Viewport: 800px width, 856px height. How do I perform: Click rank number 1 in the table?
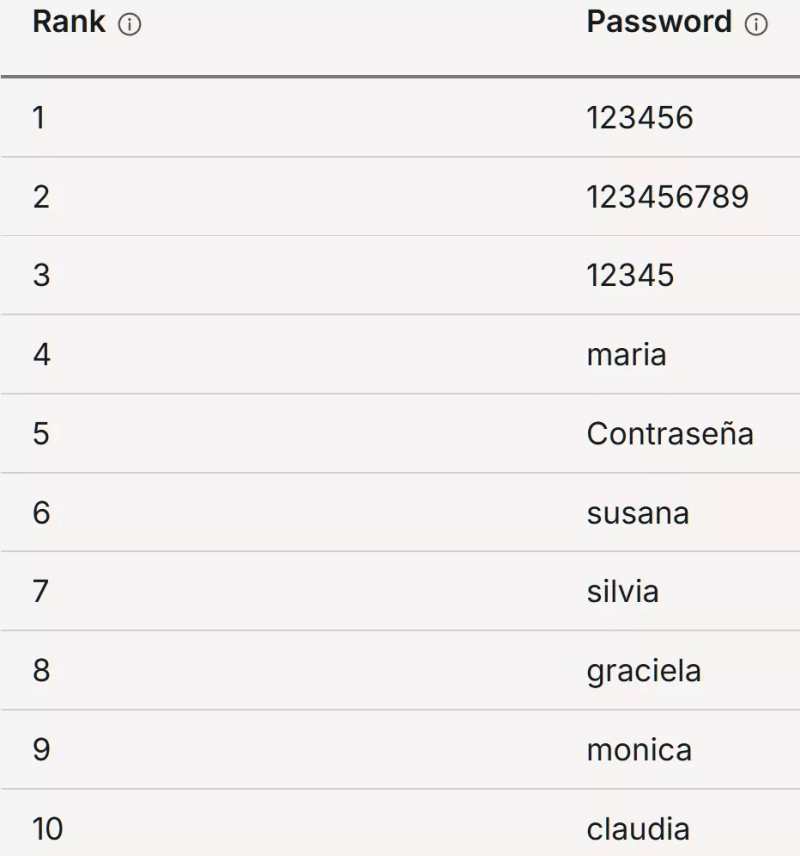pyautogui.click(x=39, y=118)
